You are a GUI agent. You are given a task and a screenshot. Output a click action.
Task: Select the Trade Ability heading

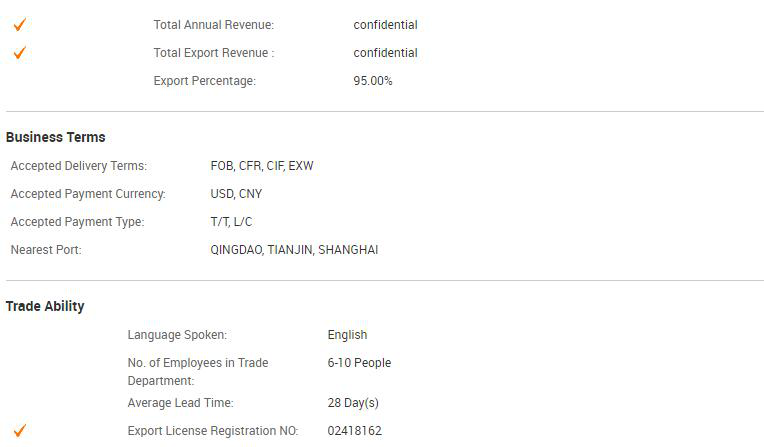click(45, 306)
